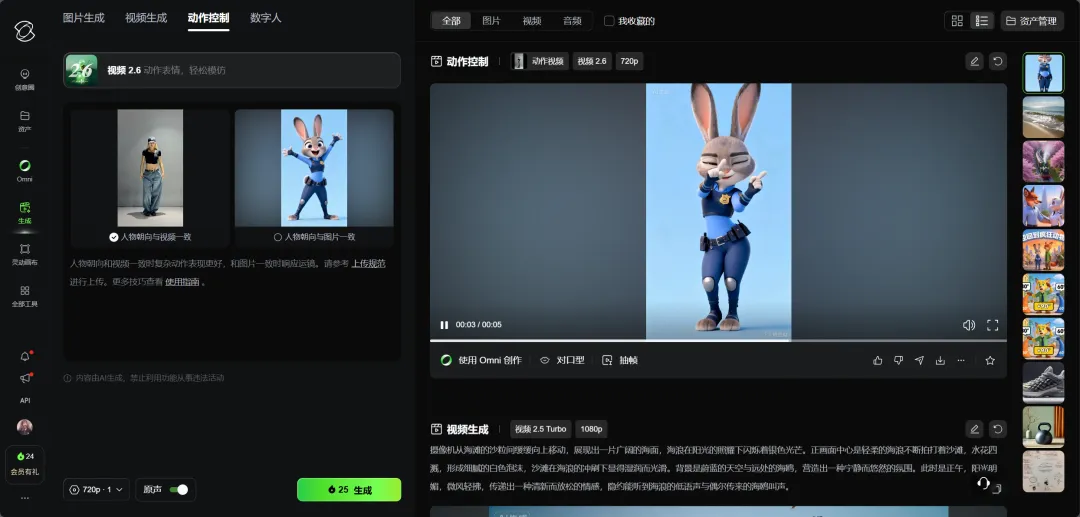Open the 视频 2.6 model selector
1080x517 pixels.
click(x=231, y=70)
